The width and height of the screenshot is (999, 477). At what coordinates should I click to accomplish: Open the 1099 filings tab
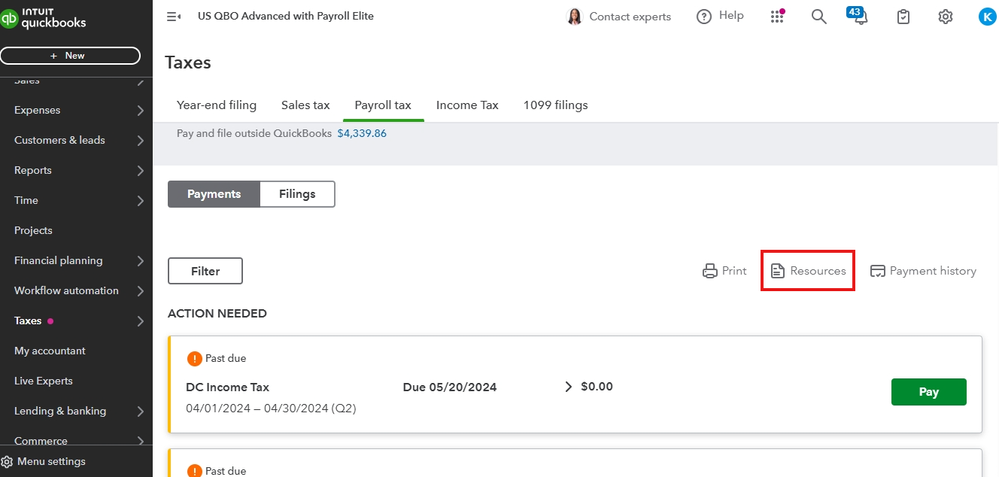click(x=555, y=105)
